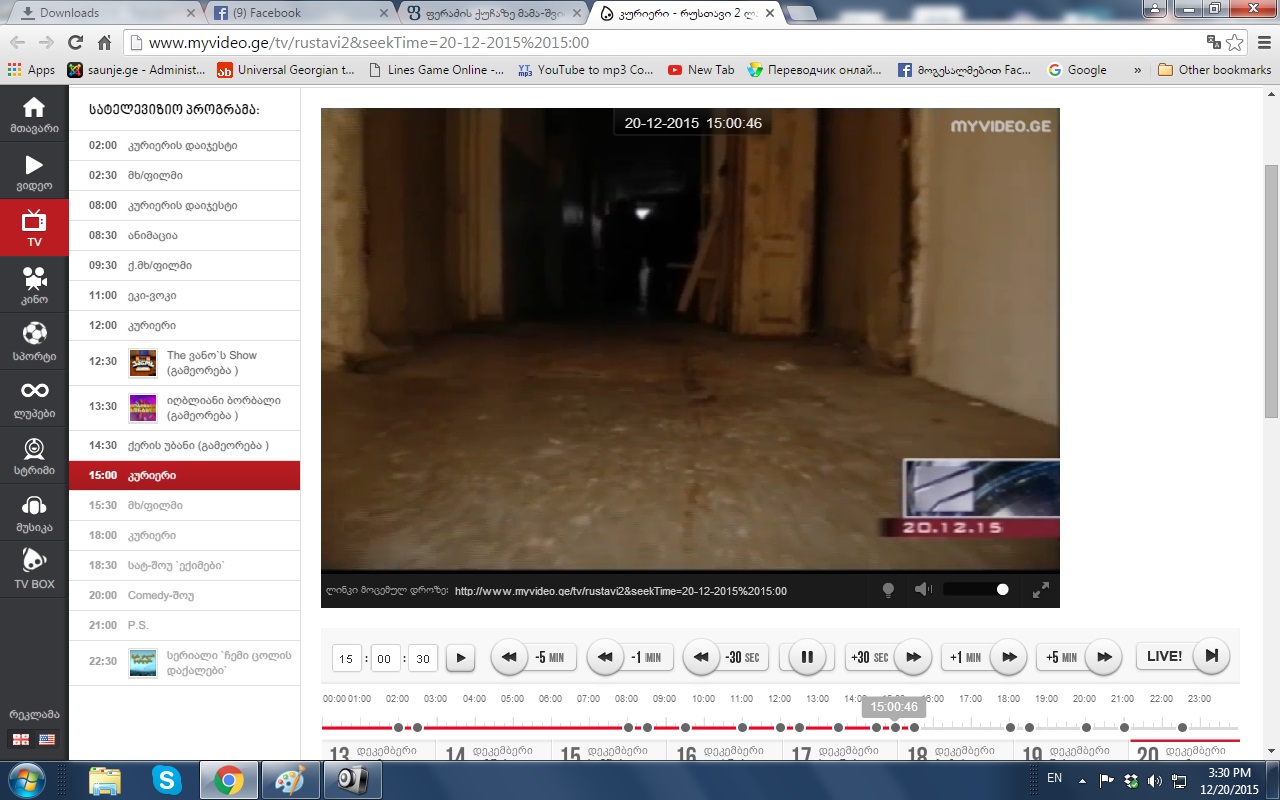Open the სპორტი soccer ball icon
The width and height of the screenshot is (1280, 800).
[34, 342]
